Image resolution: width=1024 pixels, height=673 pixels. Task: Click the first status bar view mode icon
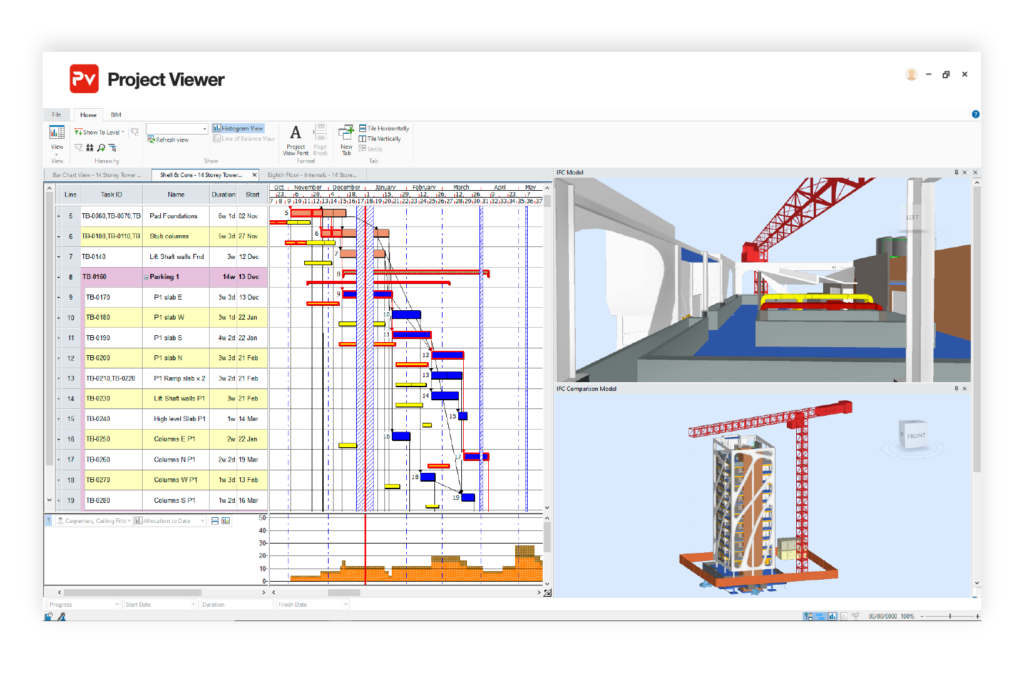(808, 616)
